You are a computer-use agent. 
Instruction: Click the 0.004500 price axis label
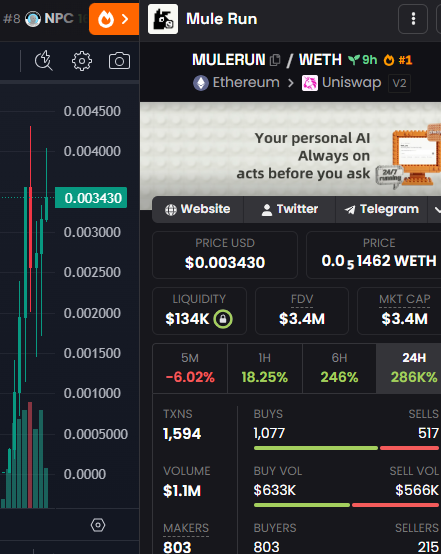(92, 111)
